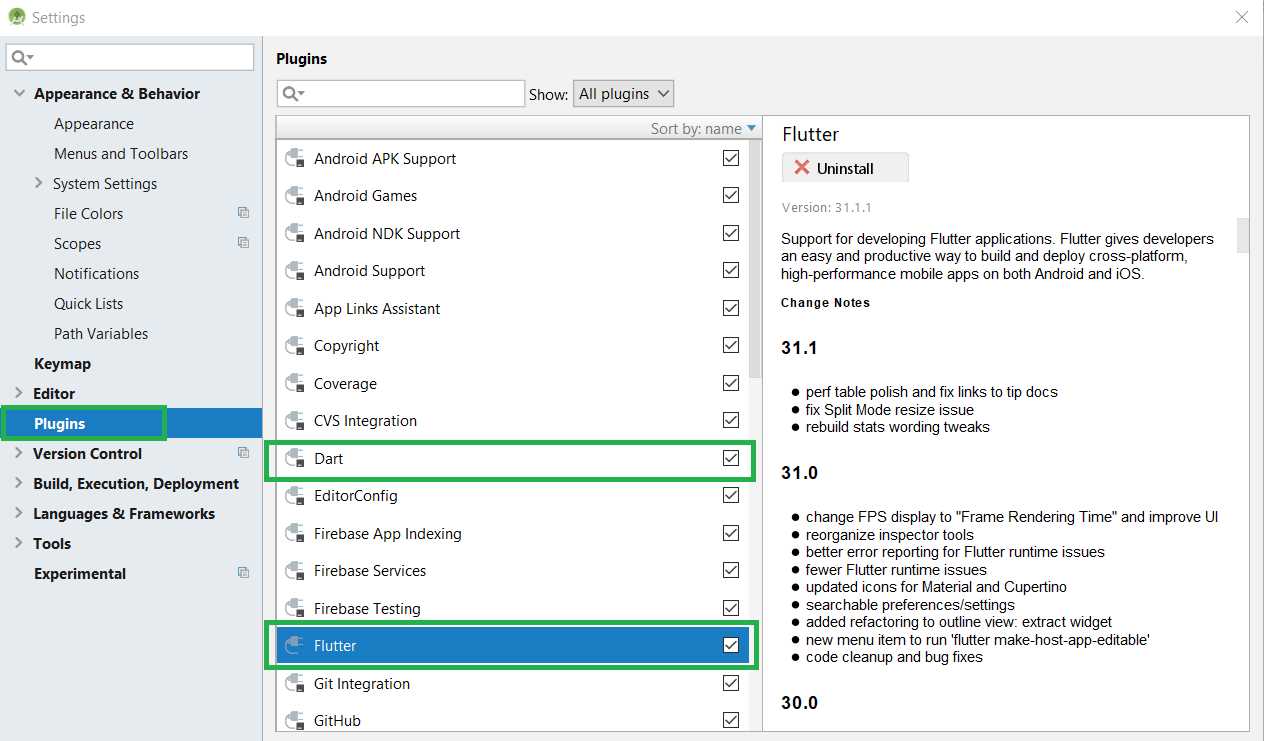Click the Uninstall button for Flutter

point(845,167)
